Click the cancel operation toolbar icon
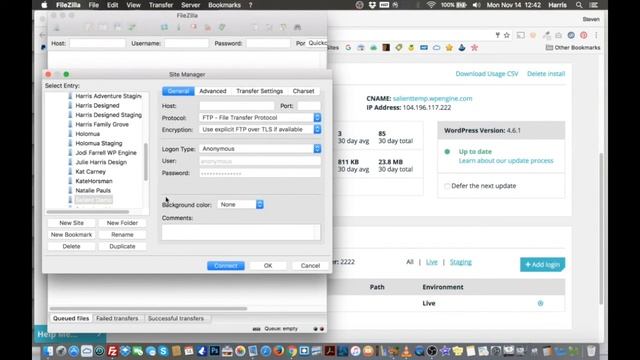 (x=193, y=27)
